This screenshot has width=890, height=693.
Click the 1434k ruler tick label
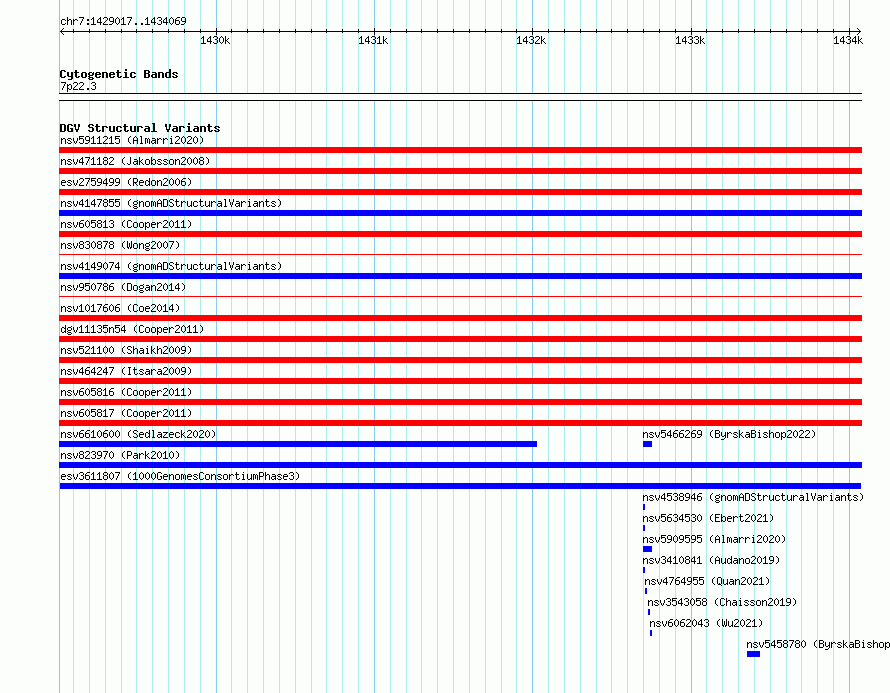[x=848, y=40]
